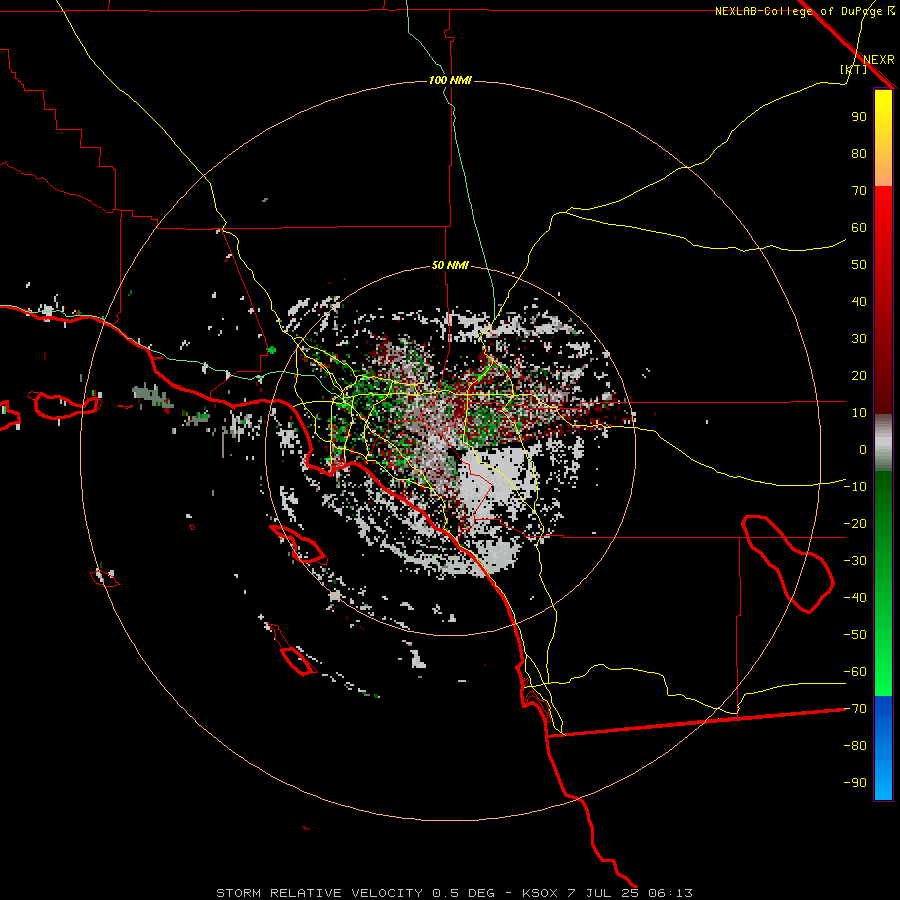Image resolution: width=900 pixels, height=900 pixels.
Task: Click the "-30" scale label
Action: 855,561
